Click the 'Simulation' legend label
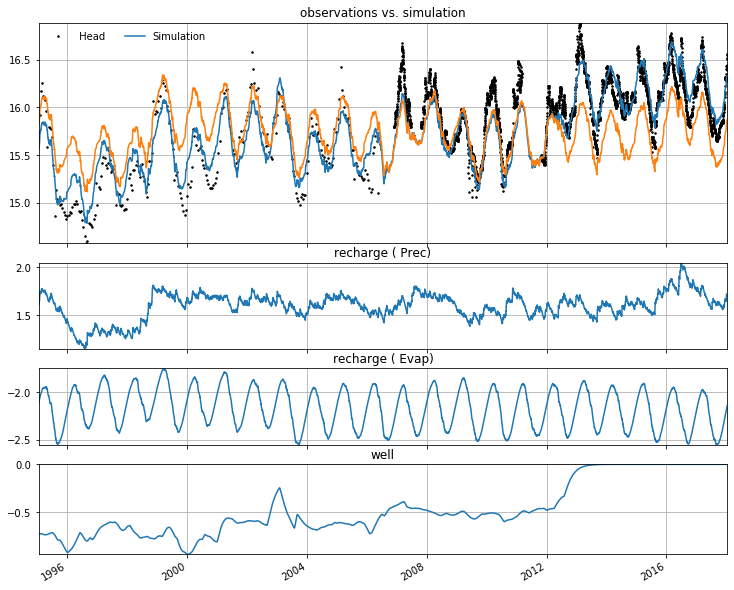This screenshot has width=734, height=590. click(179, 37)
